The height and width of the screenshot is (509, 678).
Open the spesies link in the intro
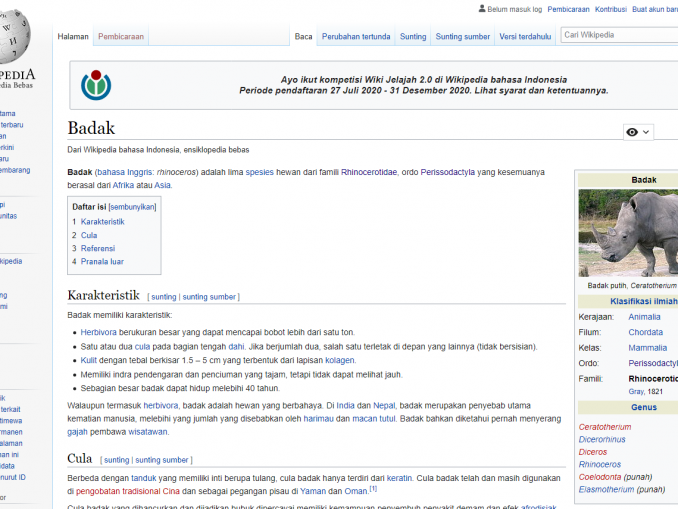point(259,172)
